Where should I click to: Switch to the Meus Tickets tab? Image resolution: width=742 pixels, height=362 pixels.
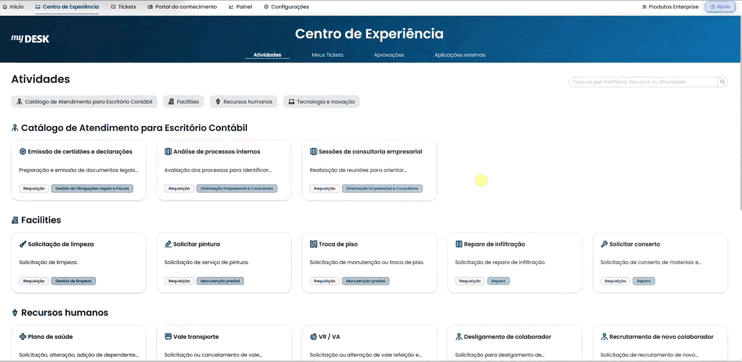tap(327, 55)
